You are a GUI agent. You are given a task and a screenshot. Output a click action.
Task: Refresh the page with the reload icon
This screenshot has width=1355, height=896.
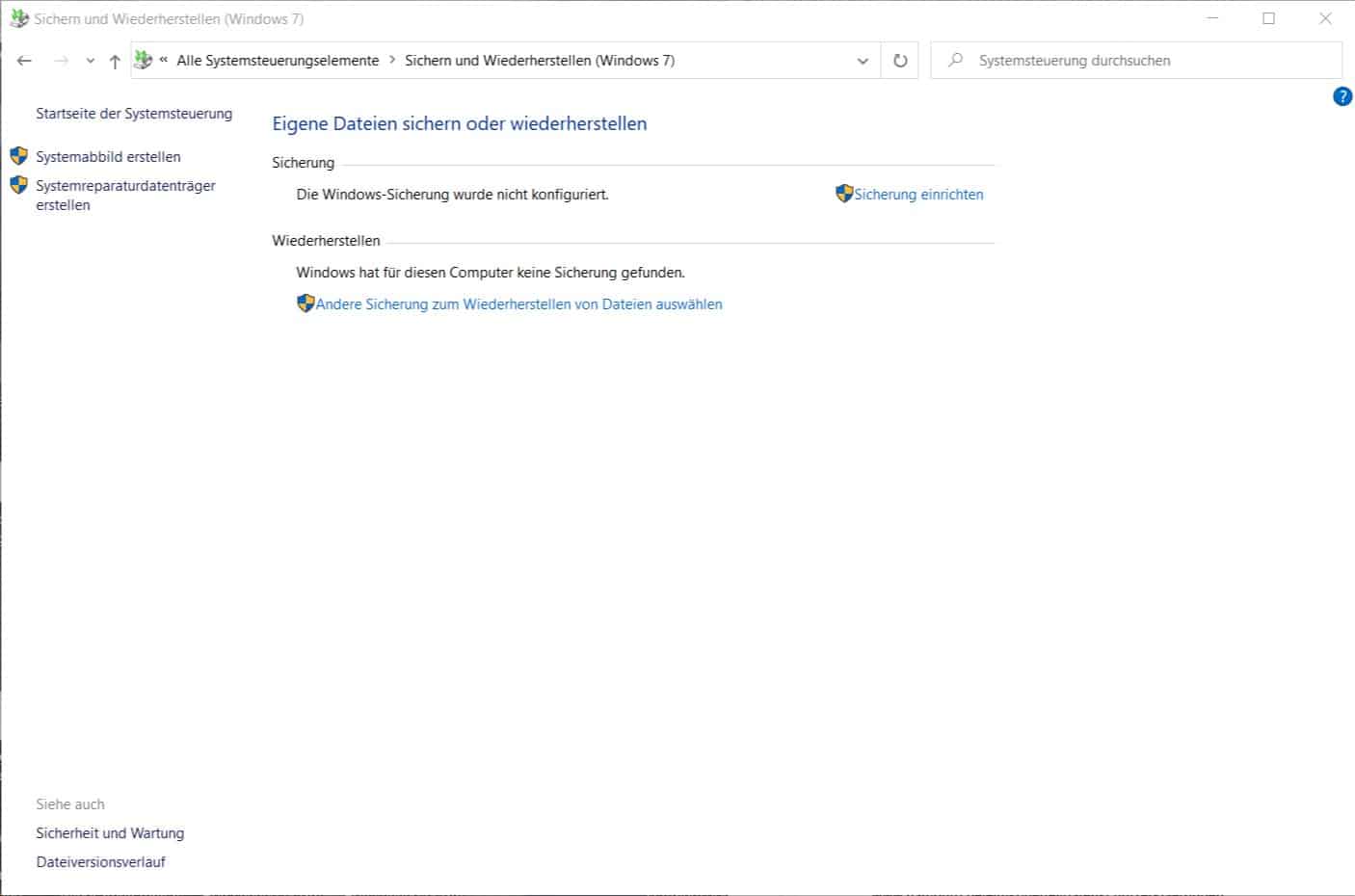coord(900,61)
